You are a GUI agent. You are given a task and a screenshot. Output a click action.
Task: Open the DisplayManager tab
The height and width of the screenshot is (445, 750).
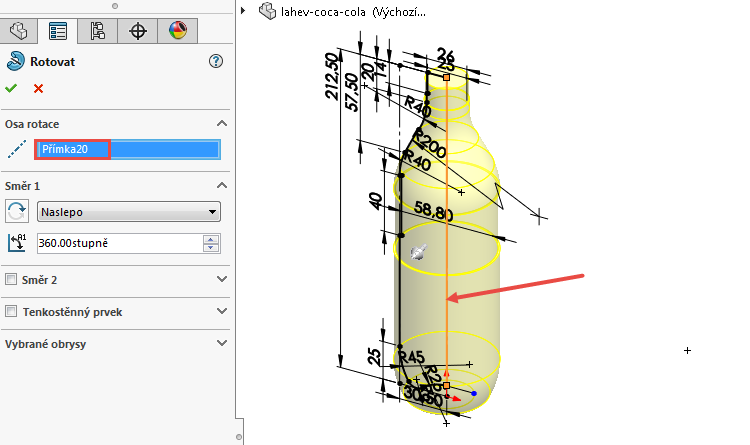[177, 32]
